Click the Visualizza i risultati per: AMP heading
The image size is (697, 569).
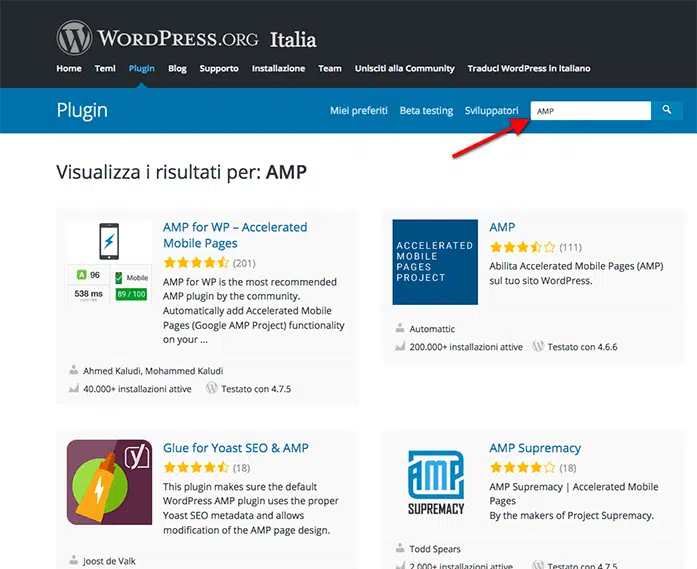pos(181,172)
